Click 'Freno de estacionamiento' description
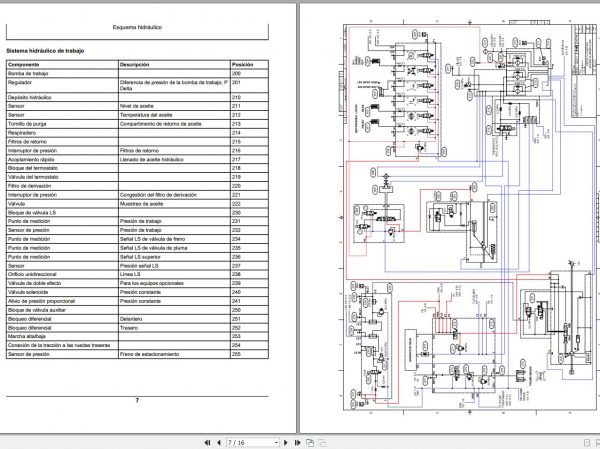Screen dimensions: 600x449 point(149,354)
